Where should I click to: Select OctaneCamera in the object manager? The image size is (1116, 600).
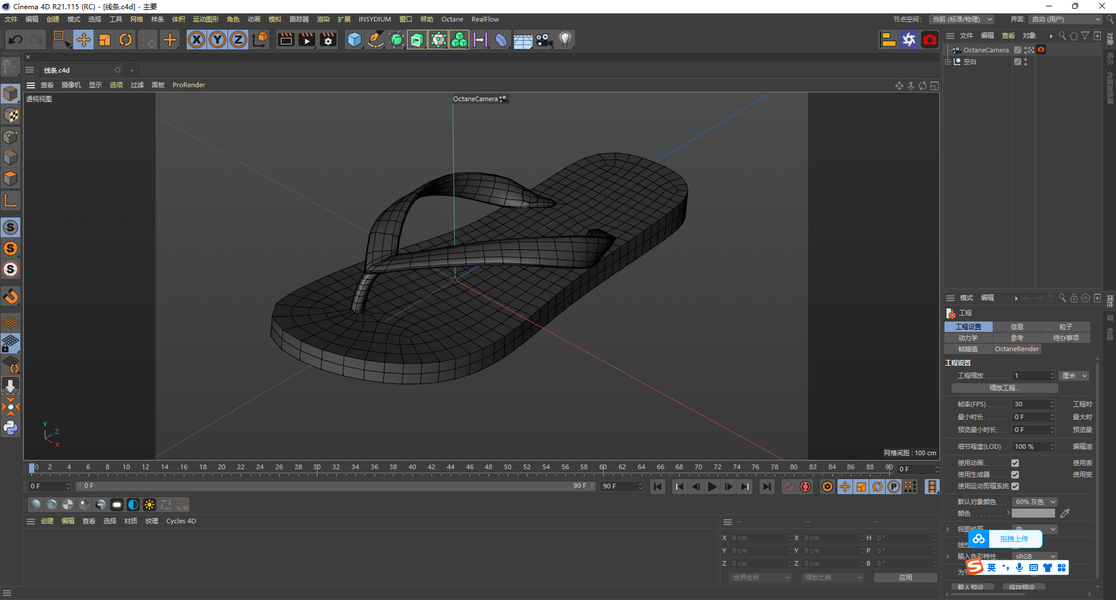pos(985,50)
